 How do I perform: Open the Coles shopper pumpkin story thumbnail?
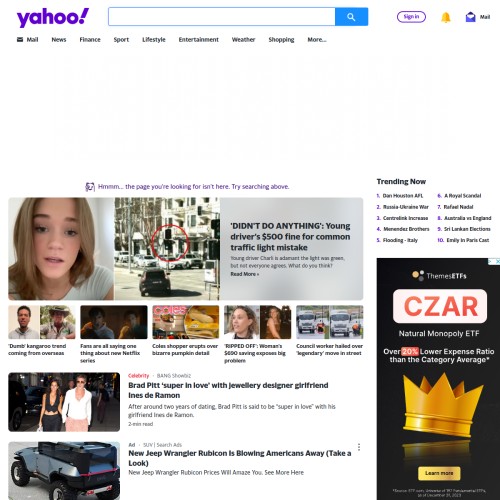coord(186,322)
